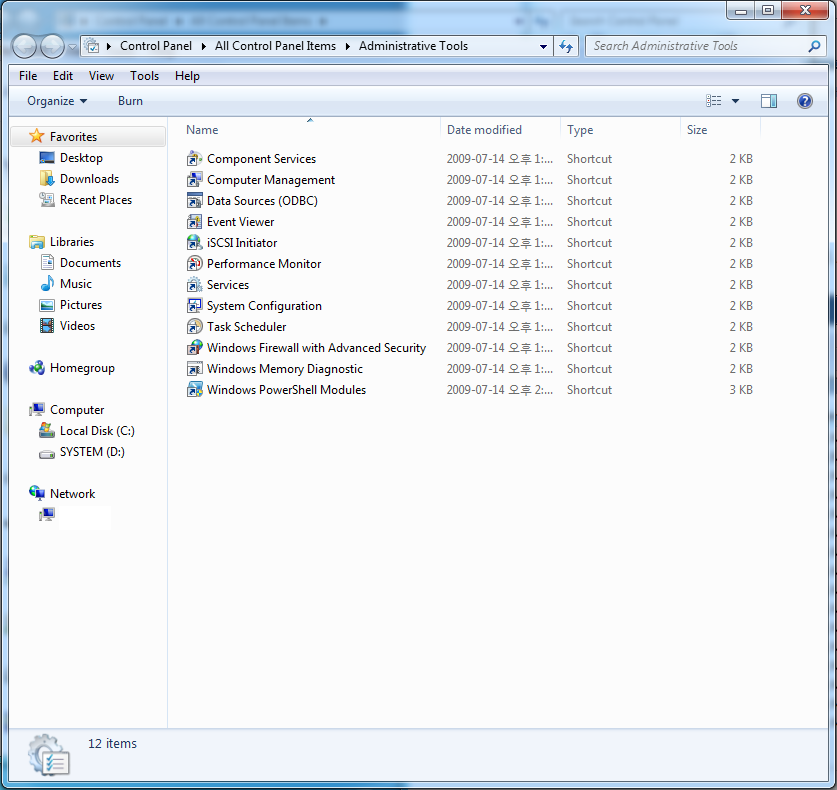
Task: Select Documents in the Libraries tree
Action: (x=90, y=263)
